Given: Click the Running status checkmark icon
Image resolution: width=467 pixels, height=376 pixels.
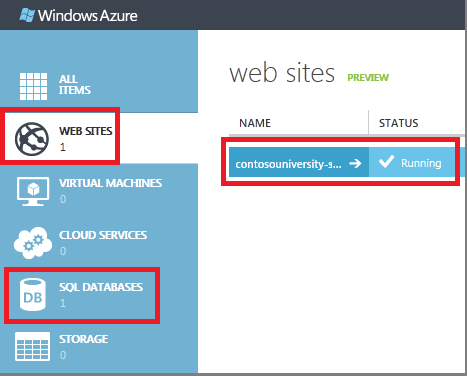Looking at the screenshot, I should point(386,162).
